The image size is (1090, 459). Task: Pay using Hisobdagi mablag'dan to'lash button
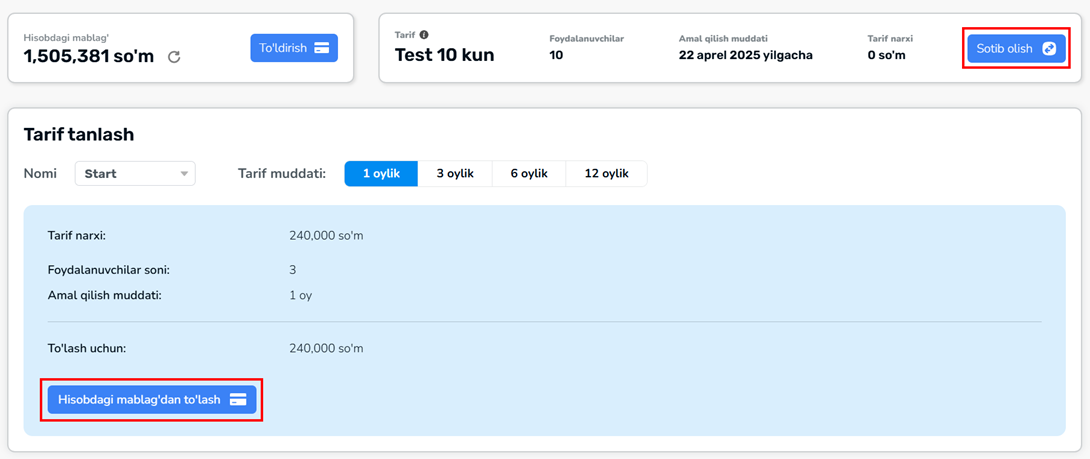pyautogui.click(x=140, y=400)
